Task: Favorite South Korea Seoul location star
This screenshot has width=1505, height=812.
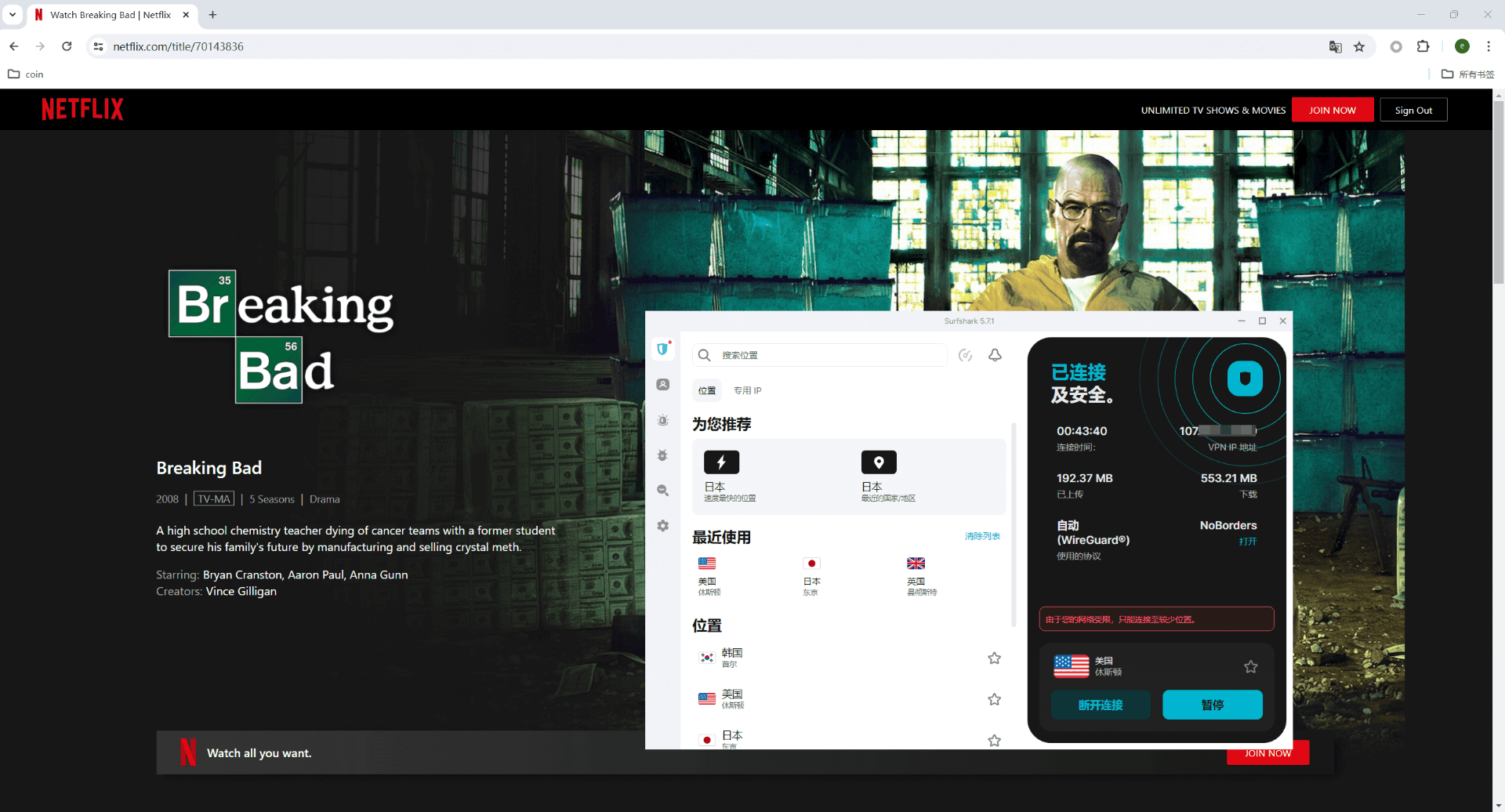Action: [995, 658]
